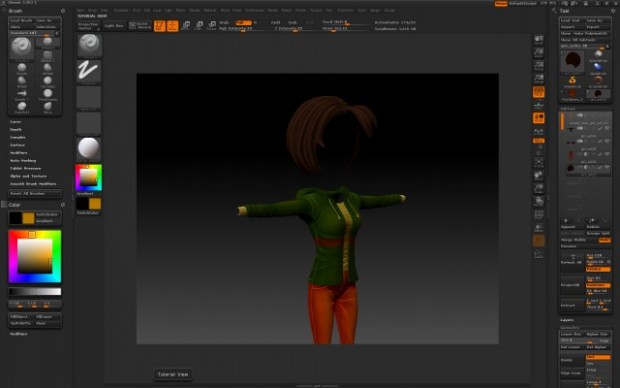Select the Inflate brush in Brush palette

coord(47,68)
